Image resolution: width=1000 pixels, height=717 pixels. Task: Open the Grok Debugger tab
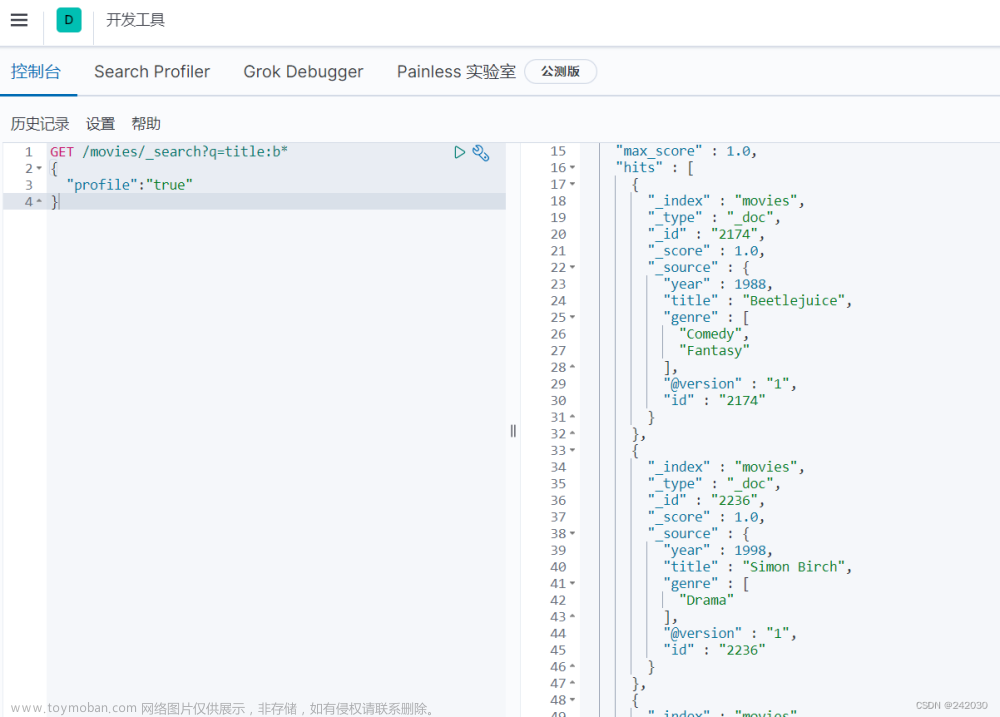pyautogui.click(x=304, y=71)
